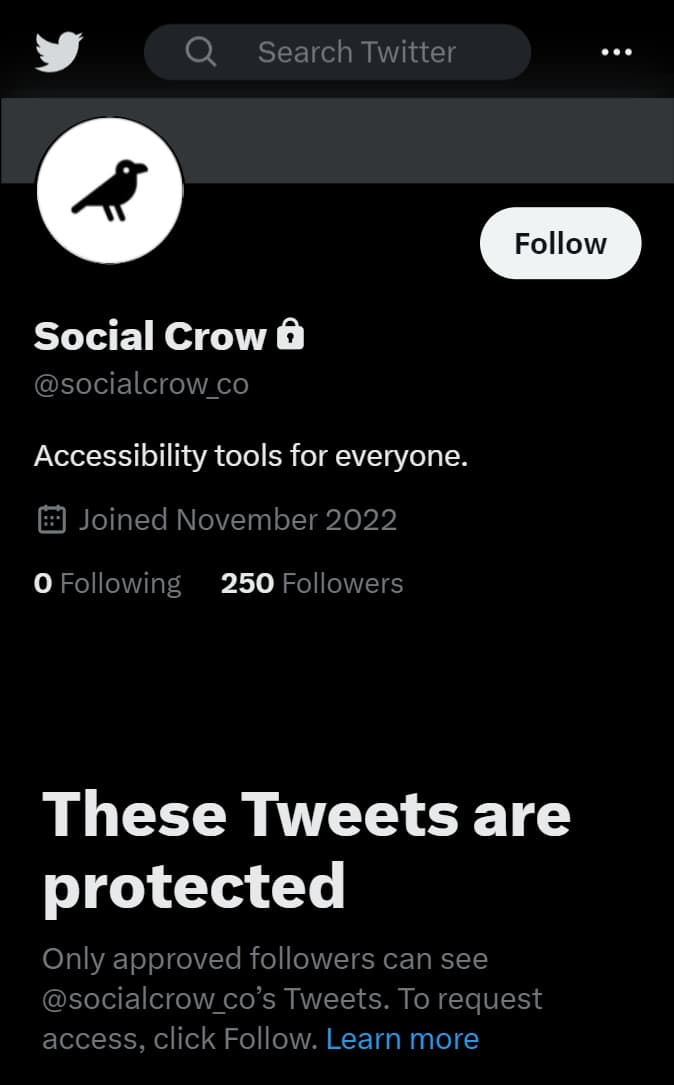Select the magnifying glass search icon

[x=200, y=51]
